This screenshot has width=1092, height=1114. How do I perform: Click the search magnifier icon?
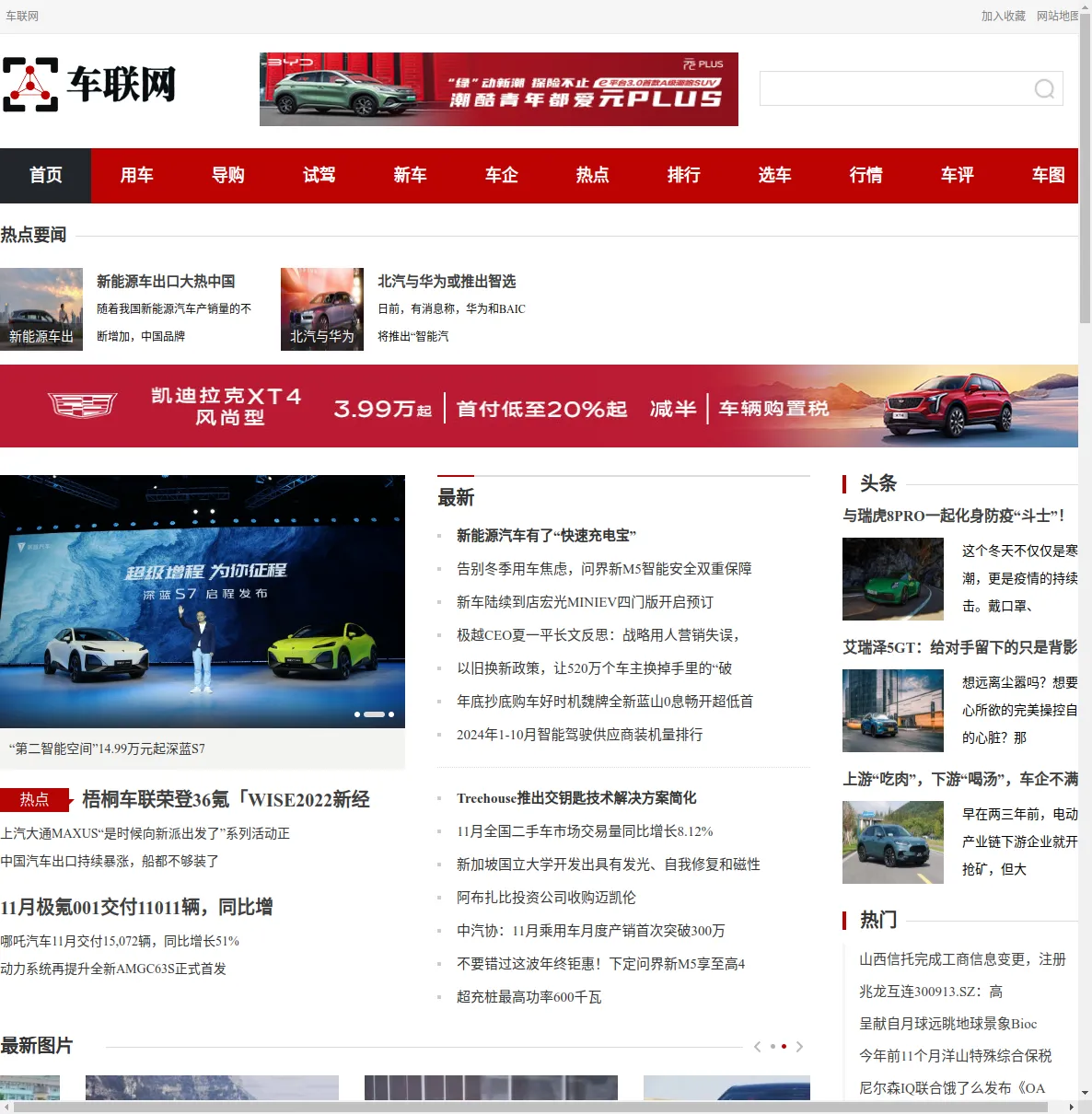[x=1044, y=88]
